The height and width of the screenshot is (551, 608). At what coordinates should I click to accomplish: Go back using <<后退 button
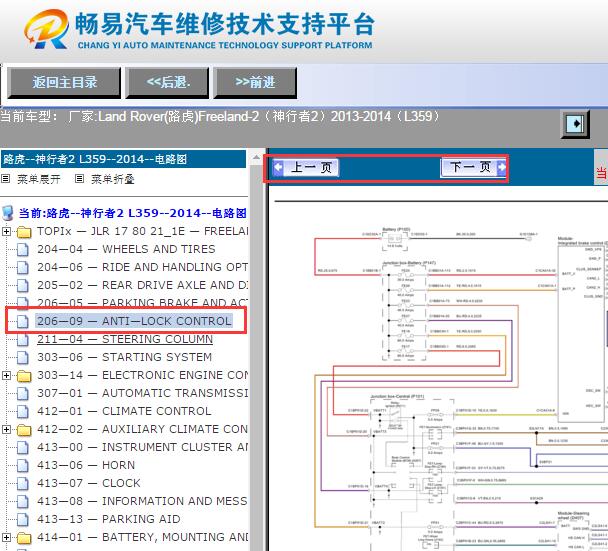[168, 82]
